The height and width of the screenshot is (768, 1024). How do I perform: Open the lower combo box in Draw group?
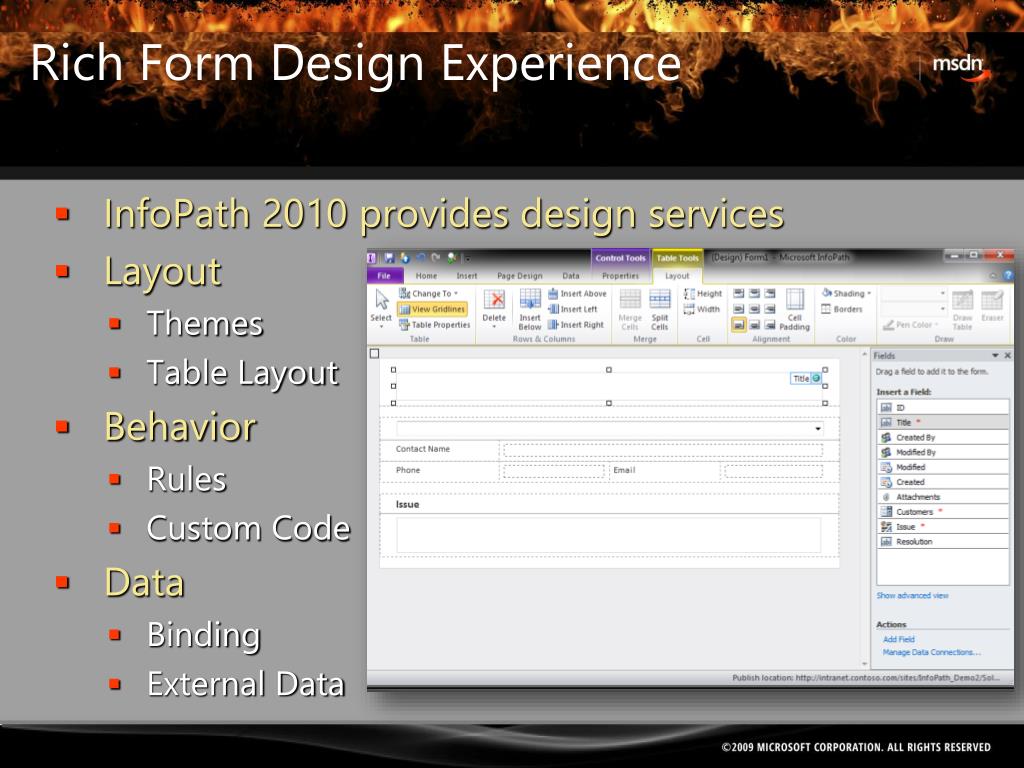point(914,309)
